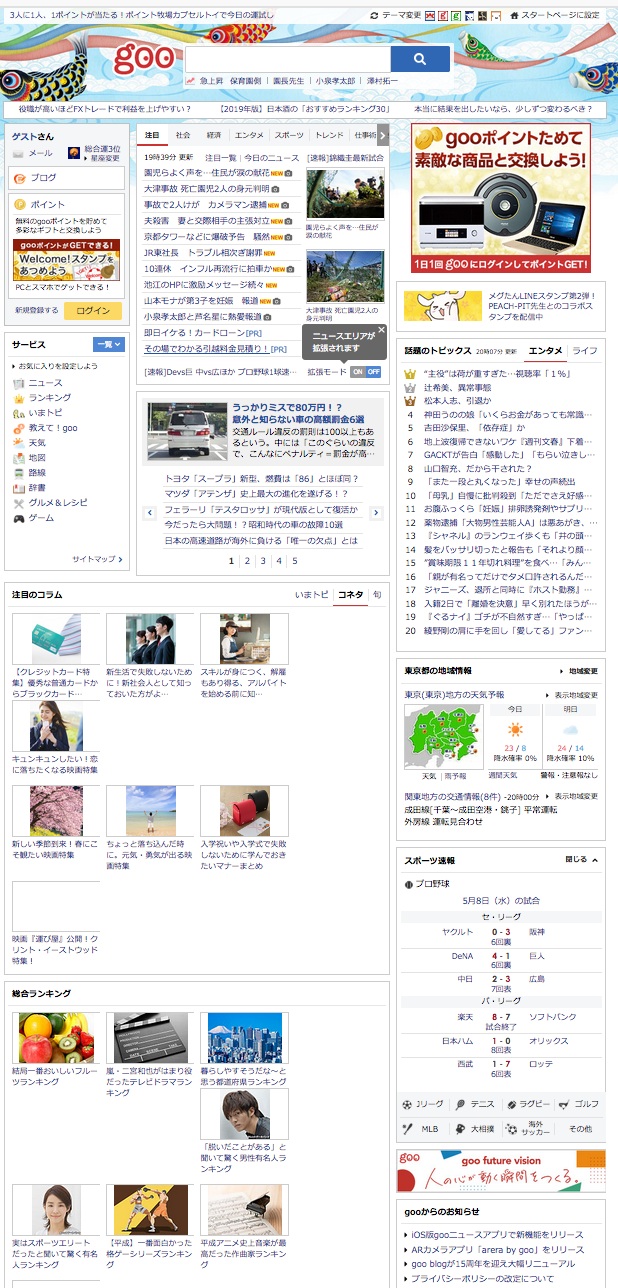This screenshot has height=1288, width=618.
Task: Select the エンタメ news tab
Action: tap(250, 135)
